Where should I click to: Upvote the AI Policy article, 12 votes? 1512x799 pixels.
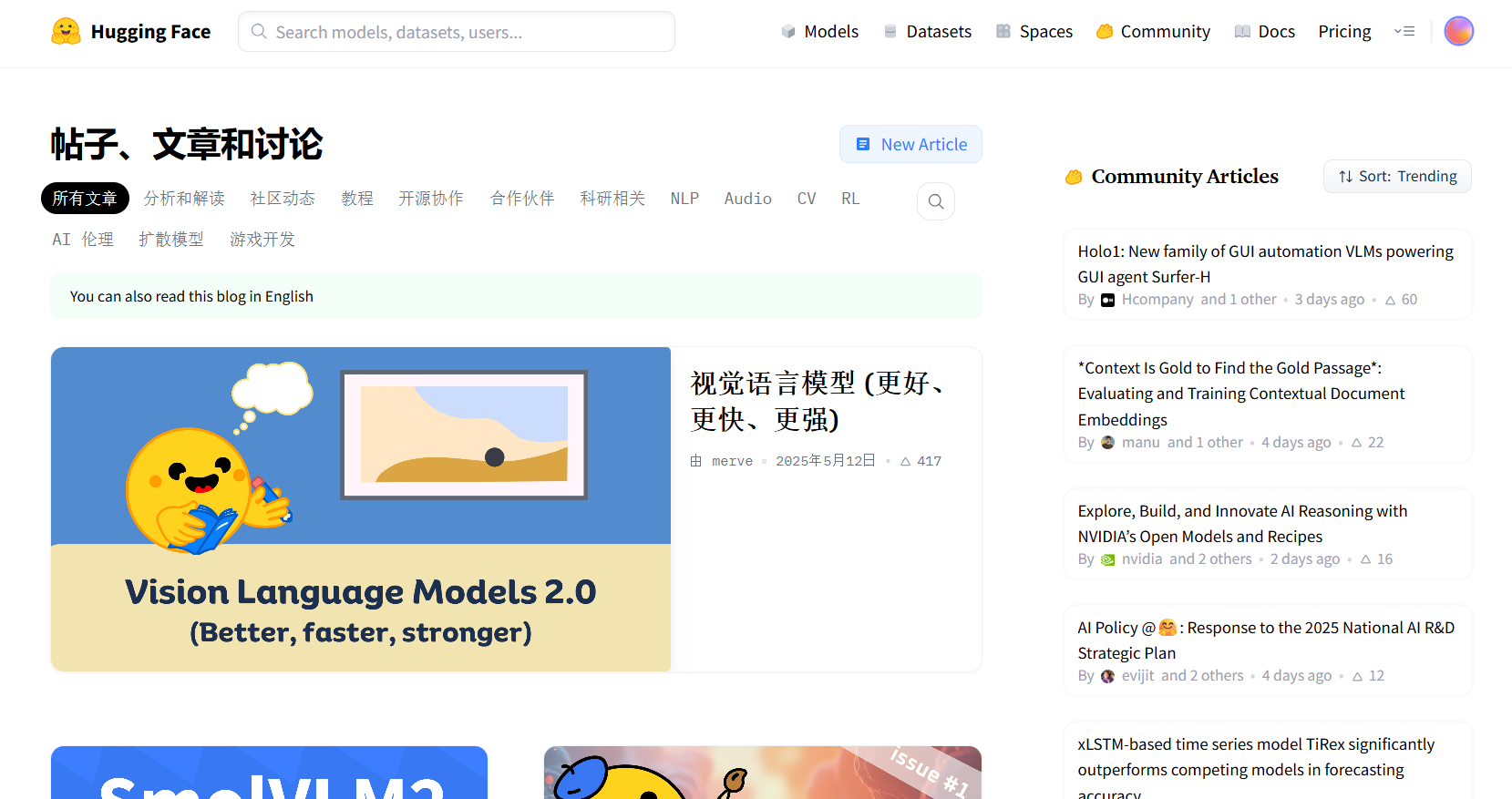pos(1357,676)
